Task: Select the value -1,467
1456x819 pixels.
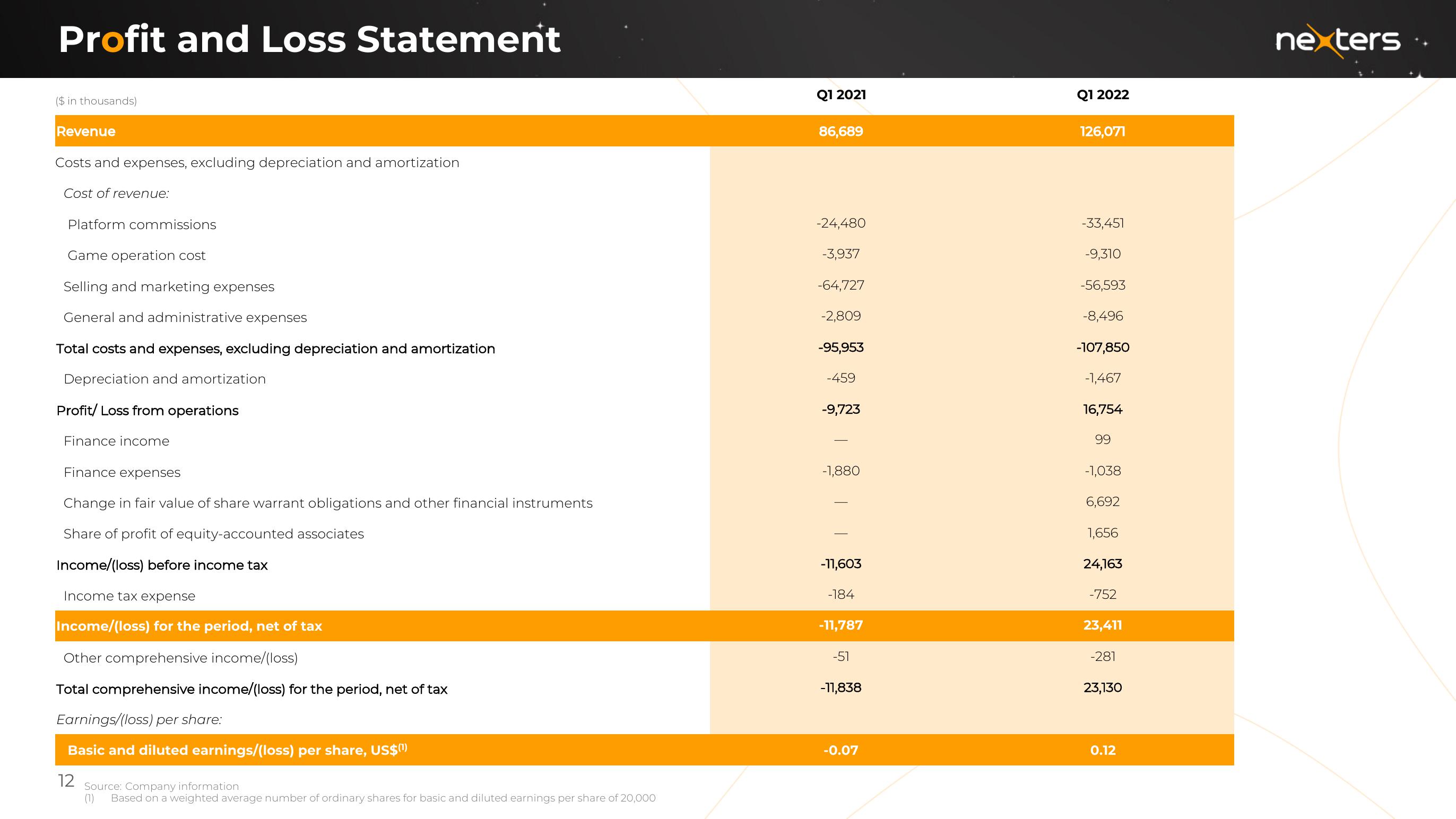Action: click(x=1103, y=378)
